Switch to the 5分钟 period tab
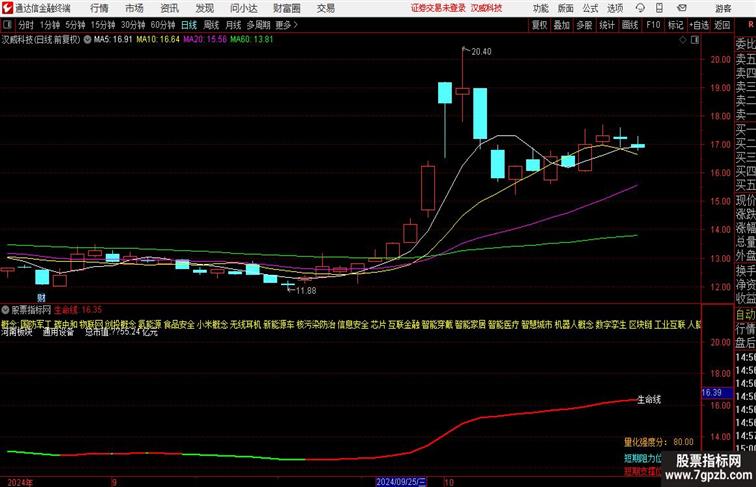Viewport: 756px width, 487px height. click(75, 25)
